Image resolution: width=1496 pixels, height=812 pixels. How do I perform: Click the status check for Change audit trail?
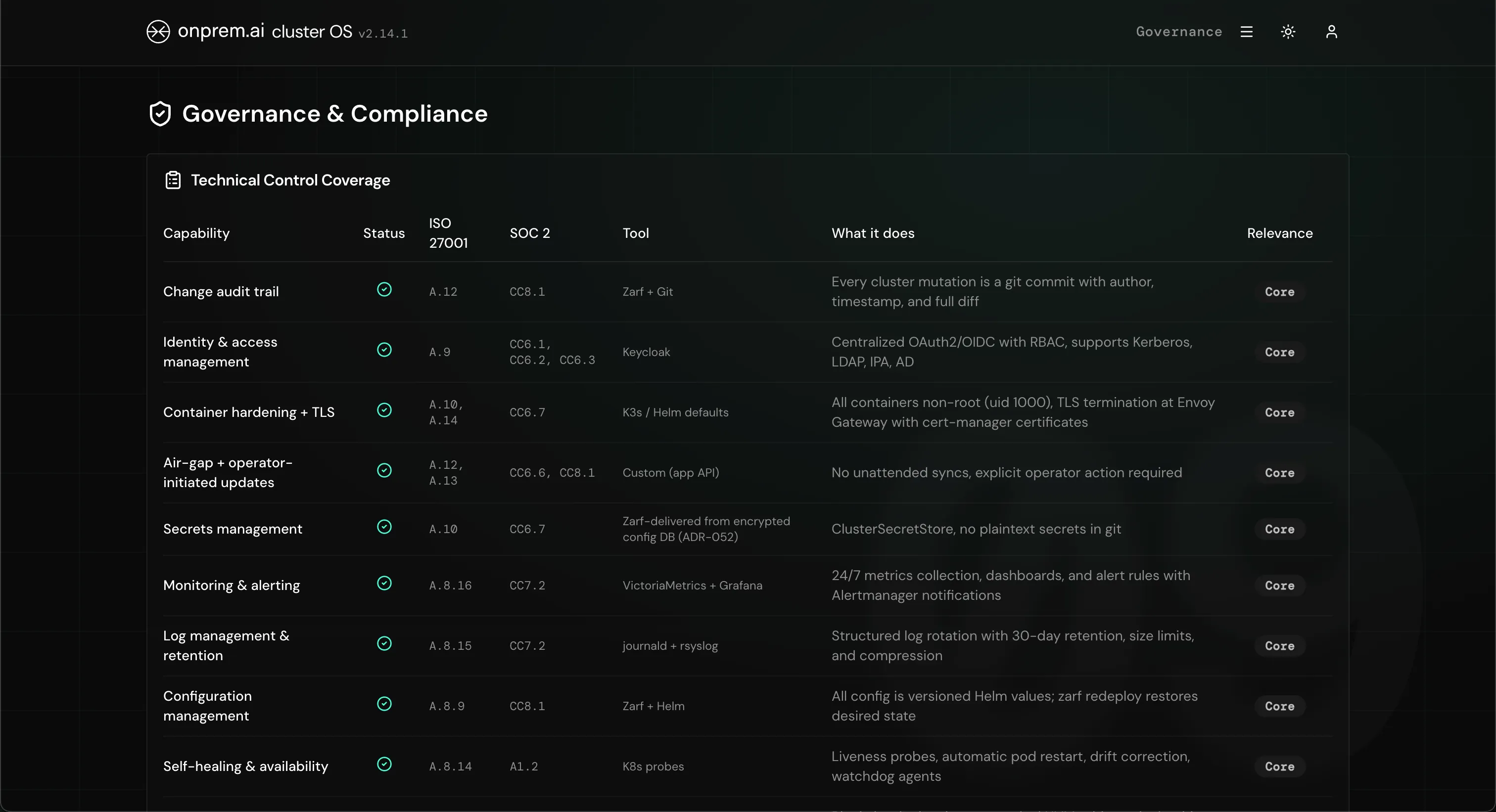tap(384, 290)
